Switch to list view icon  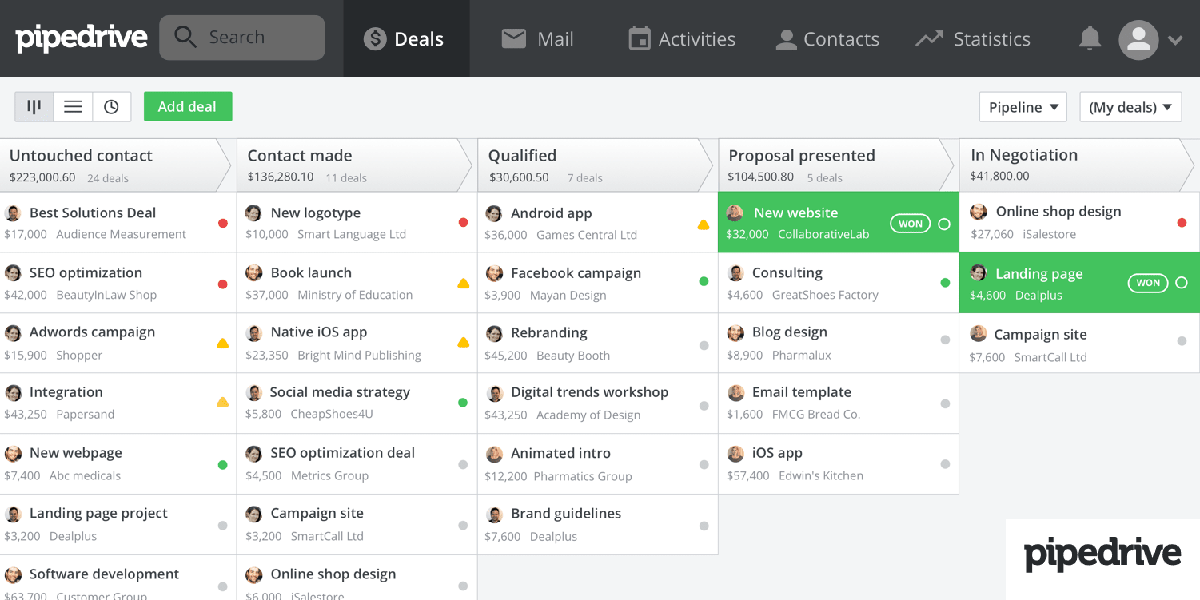point(73,107)
